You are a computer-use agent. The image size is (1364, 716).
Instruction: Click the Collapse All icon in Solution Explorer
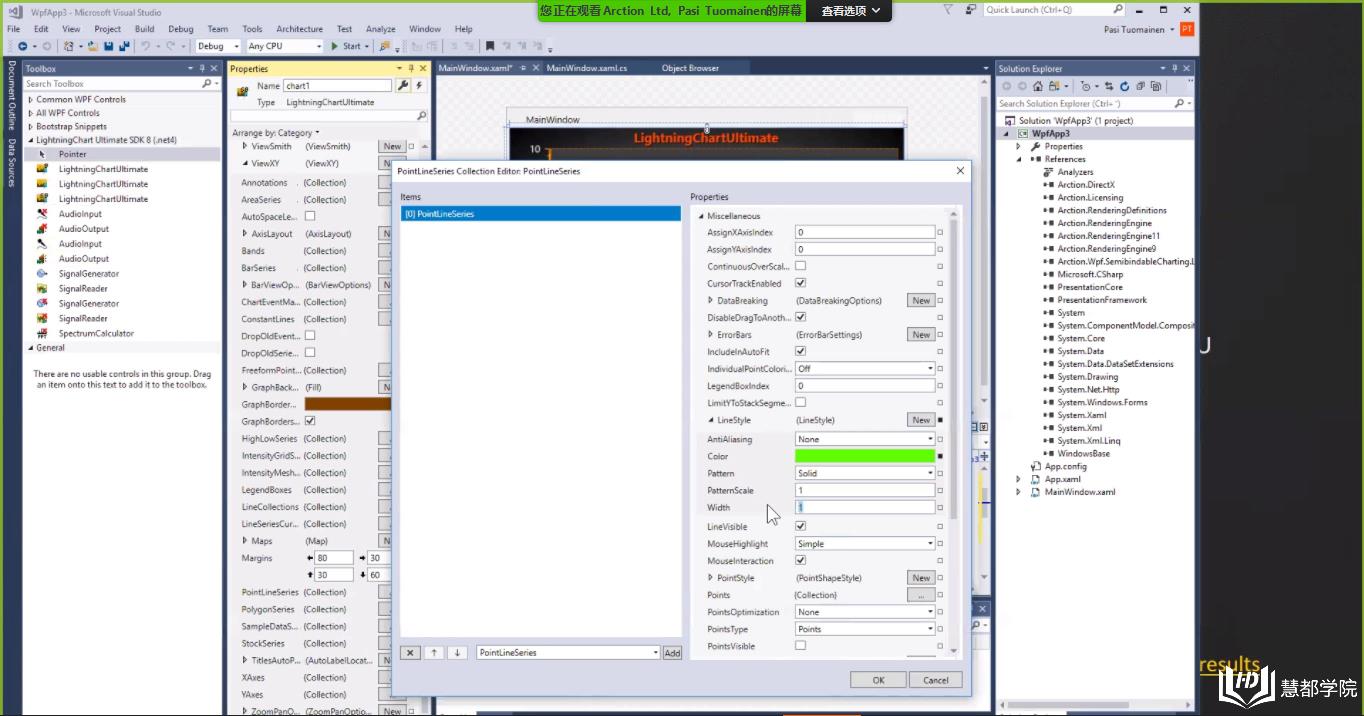pyautogui.click(x=1139, y=86)
